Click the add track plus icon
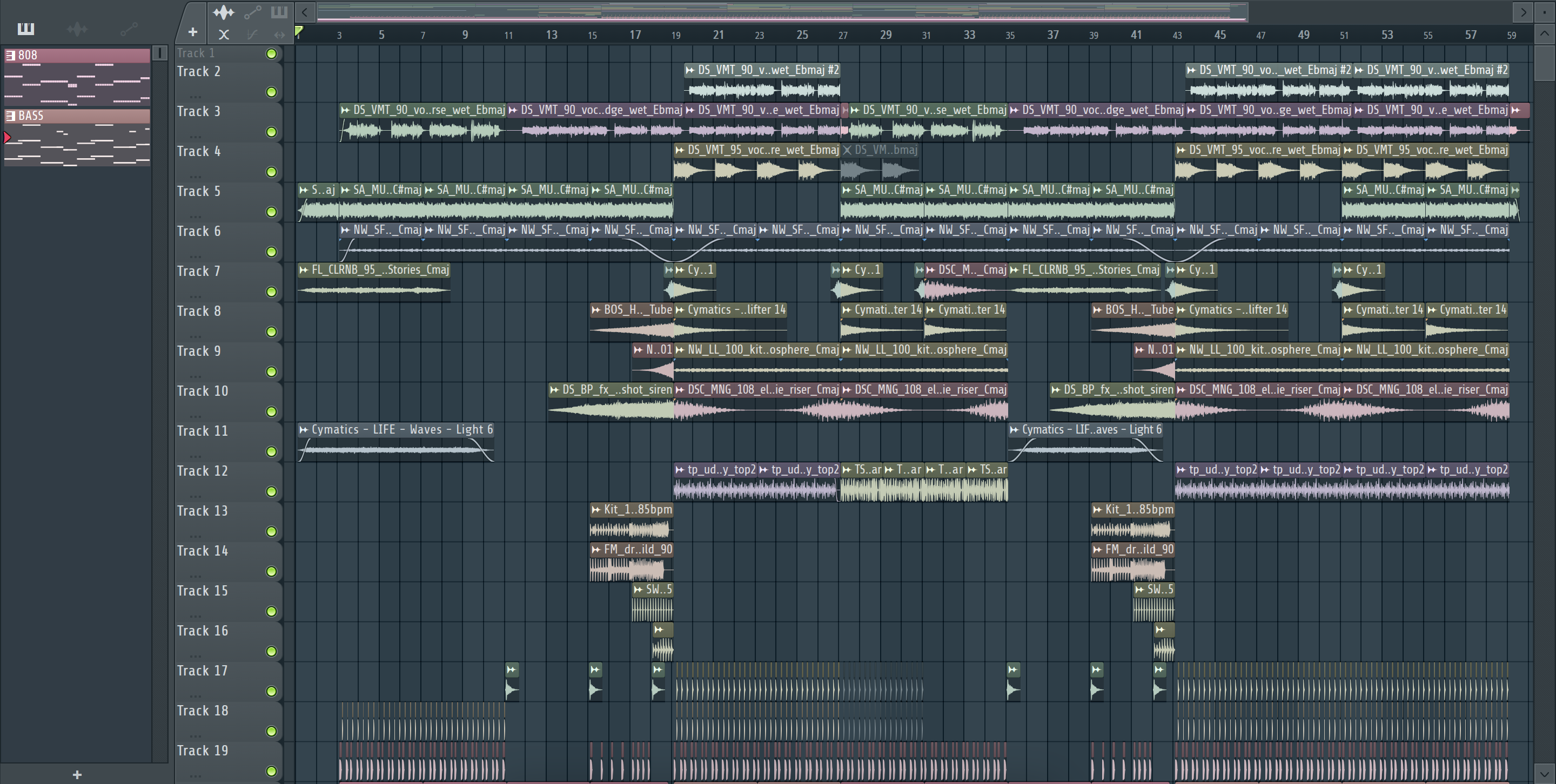Viewport: 1556px width, 784px height. 193,32
